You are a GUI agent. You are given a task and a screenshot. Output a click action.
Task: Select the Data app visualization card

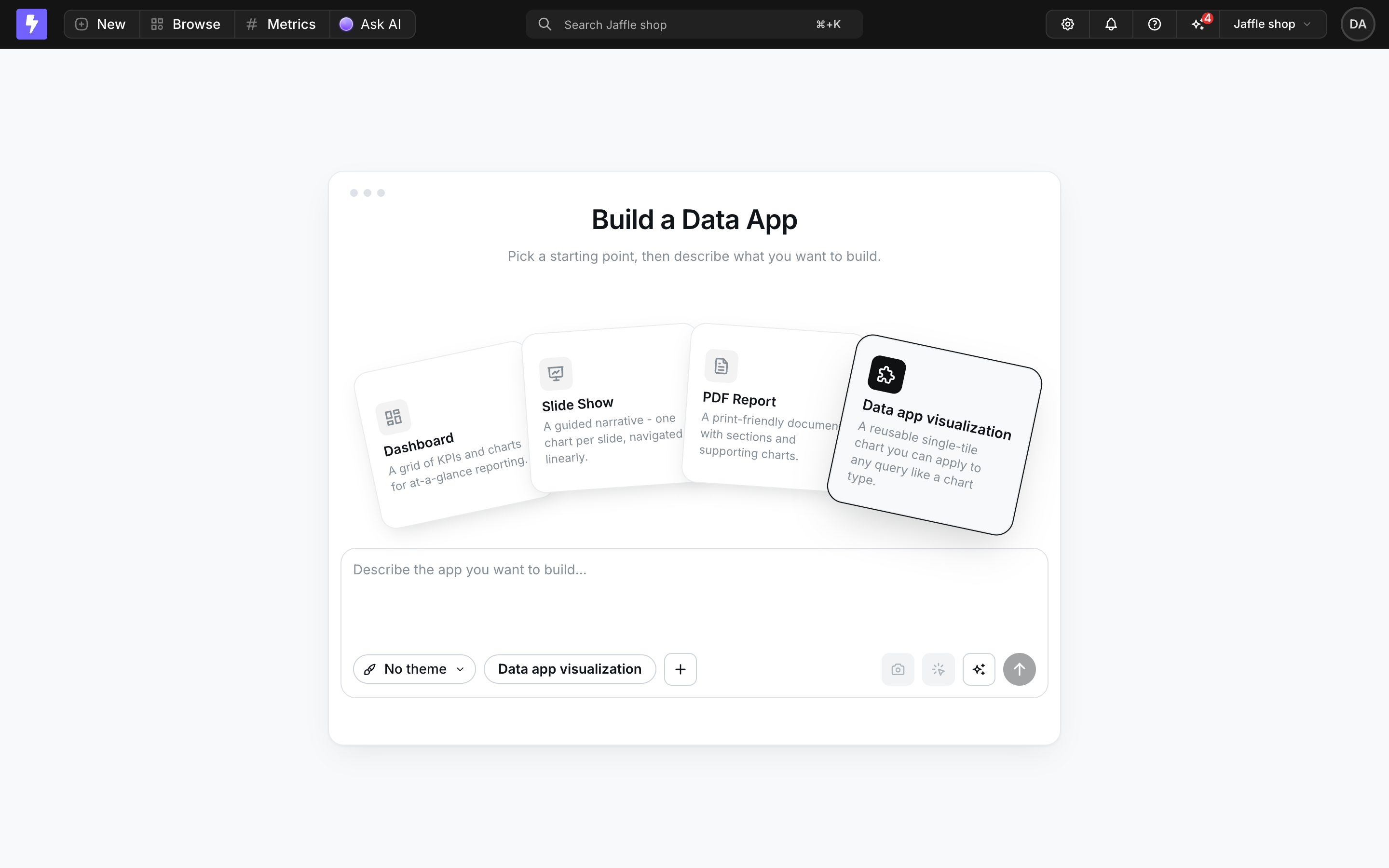(934, 434)
